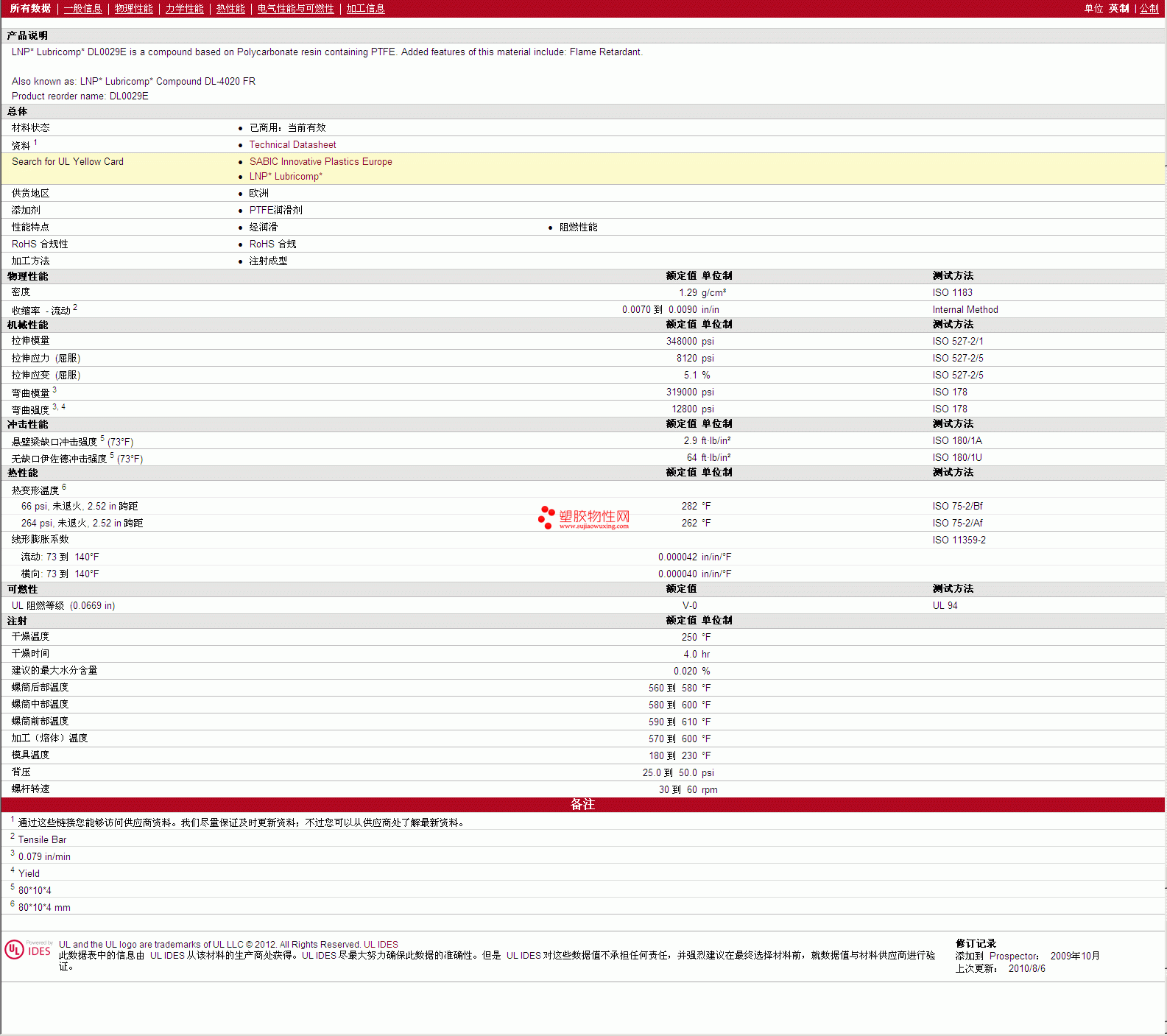Click ISO 527-2/5 in 拉伸应变 row
Viewport: 1167px width, 1036px height.
point(957,376)
